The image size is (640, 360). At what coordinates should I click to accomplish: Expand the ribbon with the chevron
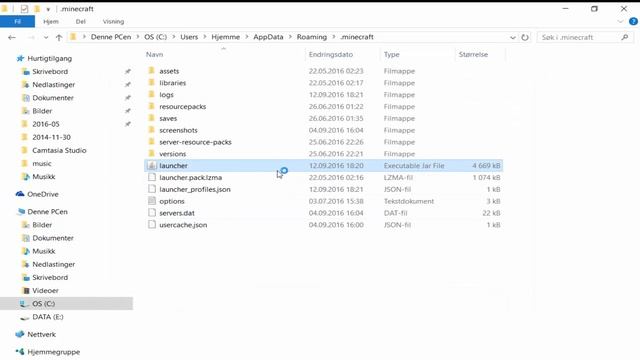[620, 22]
